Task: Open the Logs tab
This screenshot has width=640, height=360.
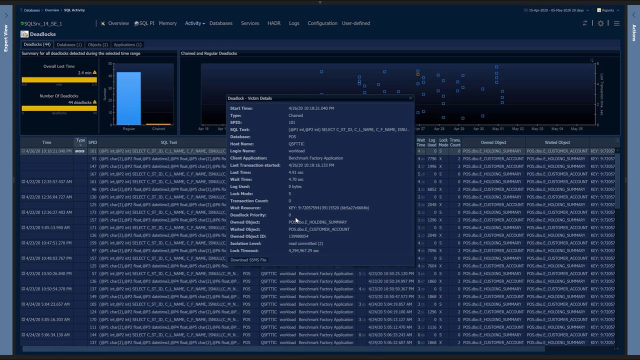Action: pyautogui.click(x=294, y=23)
